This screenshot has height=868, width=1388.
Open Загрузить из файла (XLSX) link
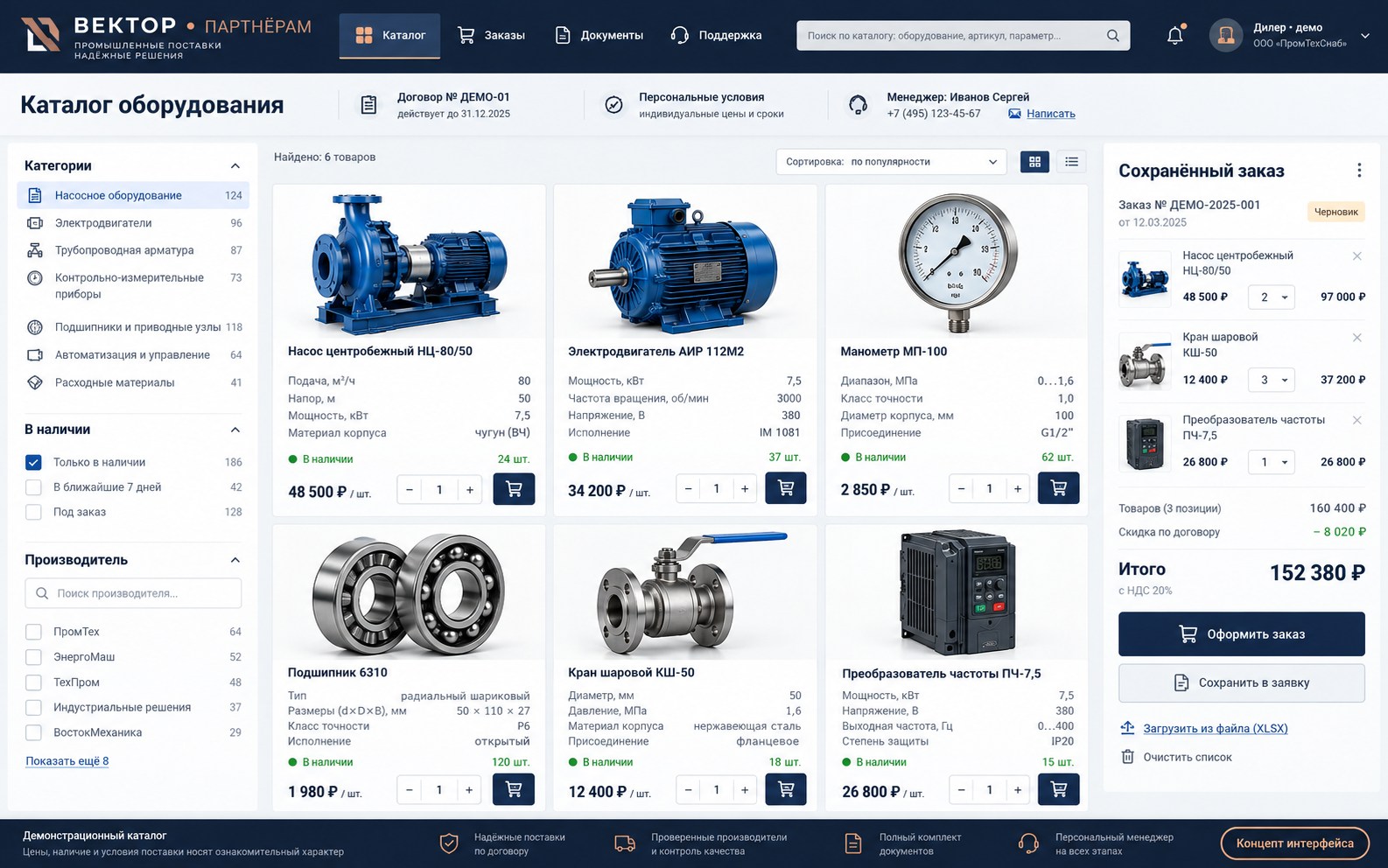(1215, 728)
